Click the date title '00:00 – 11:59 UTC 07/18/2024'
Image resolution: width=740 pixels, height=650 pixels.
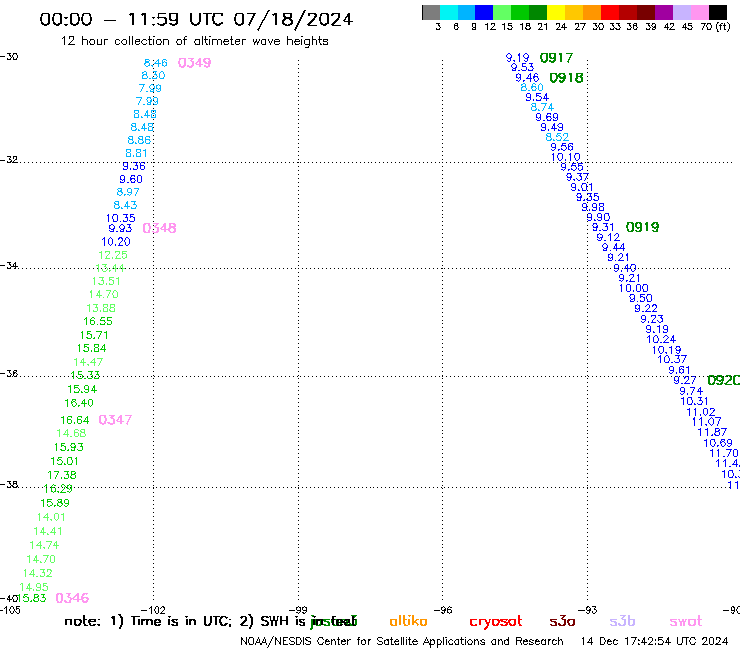coord(196,19)
